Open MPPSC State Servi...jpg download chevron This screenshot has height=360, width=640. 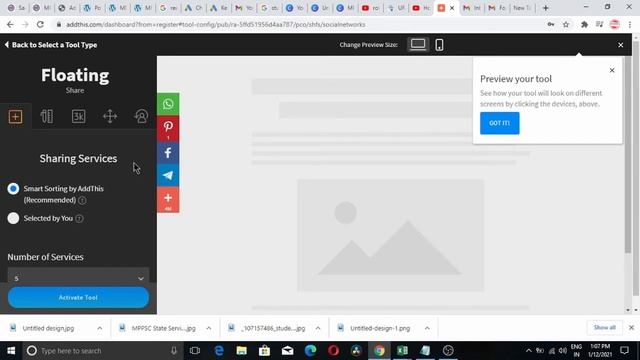(209, 328)
